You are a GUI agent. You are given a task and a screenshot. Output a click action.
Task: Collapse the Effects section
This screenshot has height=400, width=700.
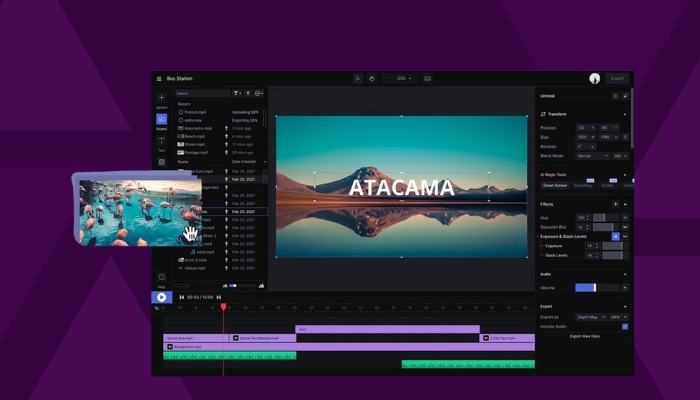point(625,204)
